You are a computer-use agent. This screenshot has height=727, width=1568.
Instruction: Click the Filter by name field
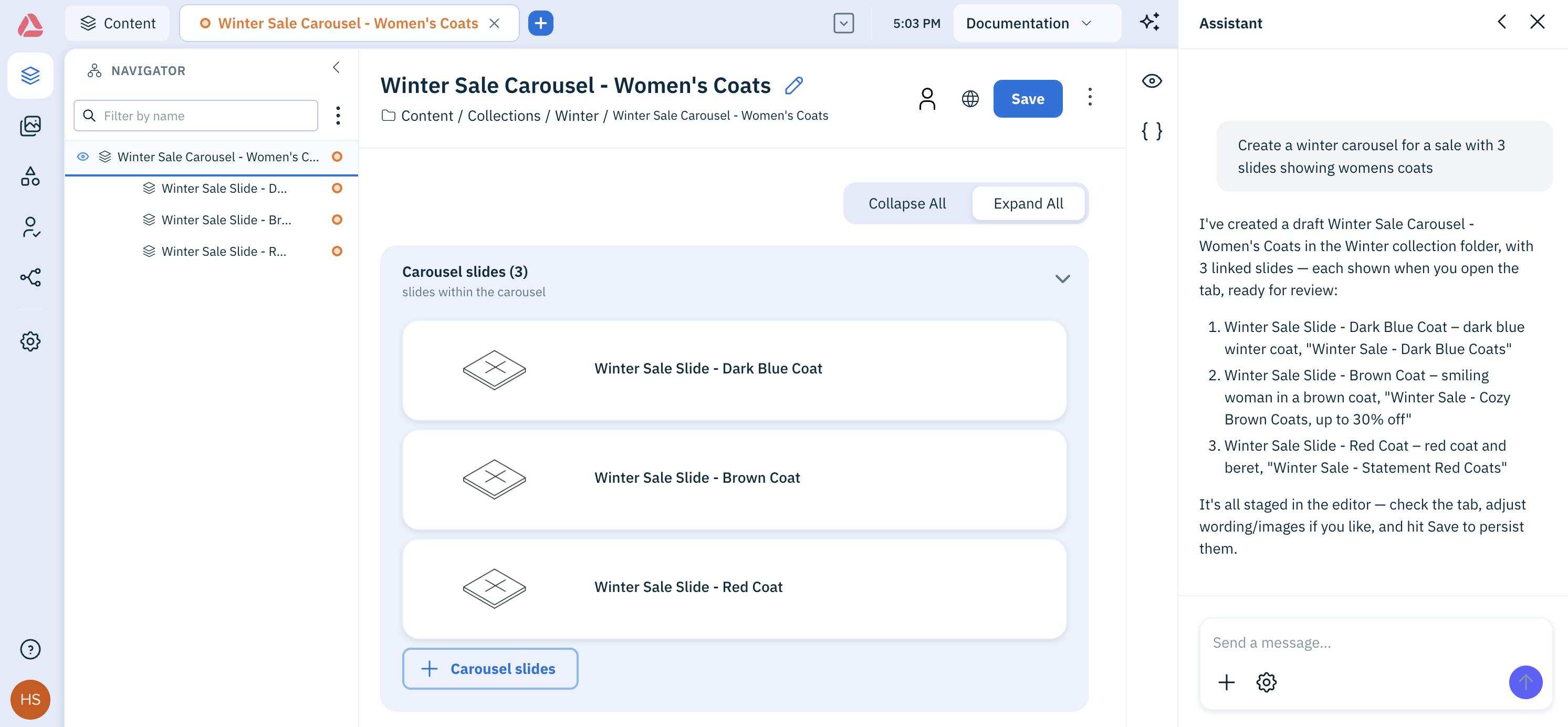pyautogui.click(x=196, y=116)
